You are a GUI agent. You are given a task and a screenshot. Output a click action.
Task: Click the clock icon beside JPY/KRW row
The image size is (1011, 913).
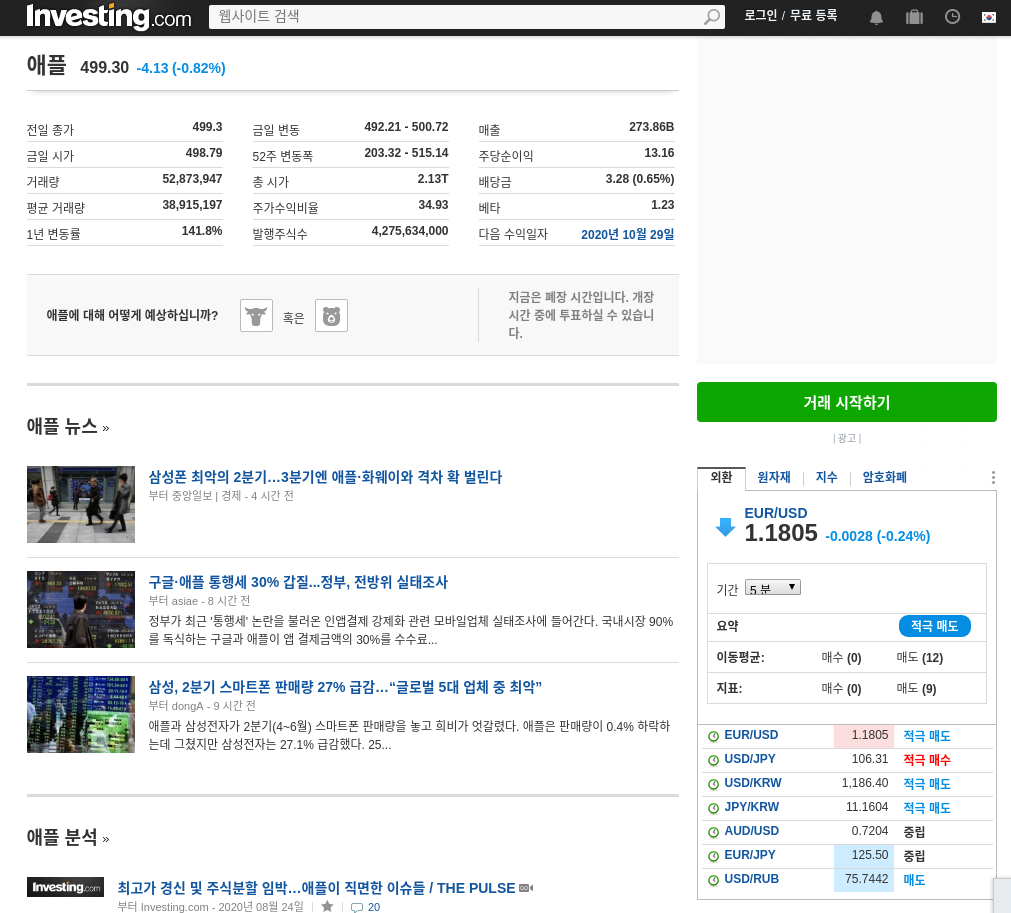[713, 808]
